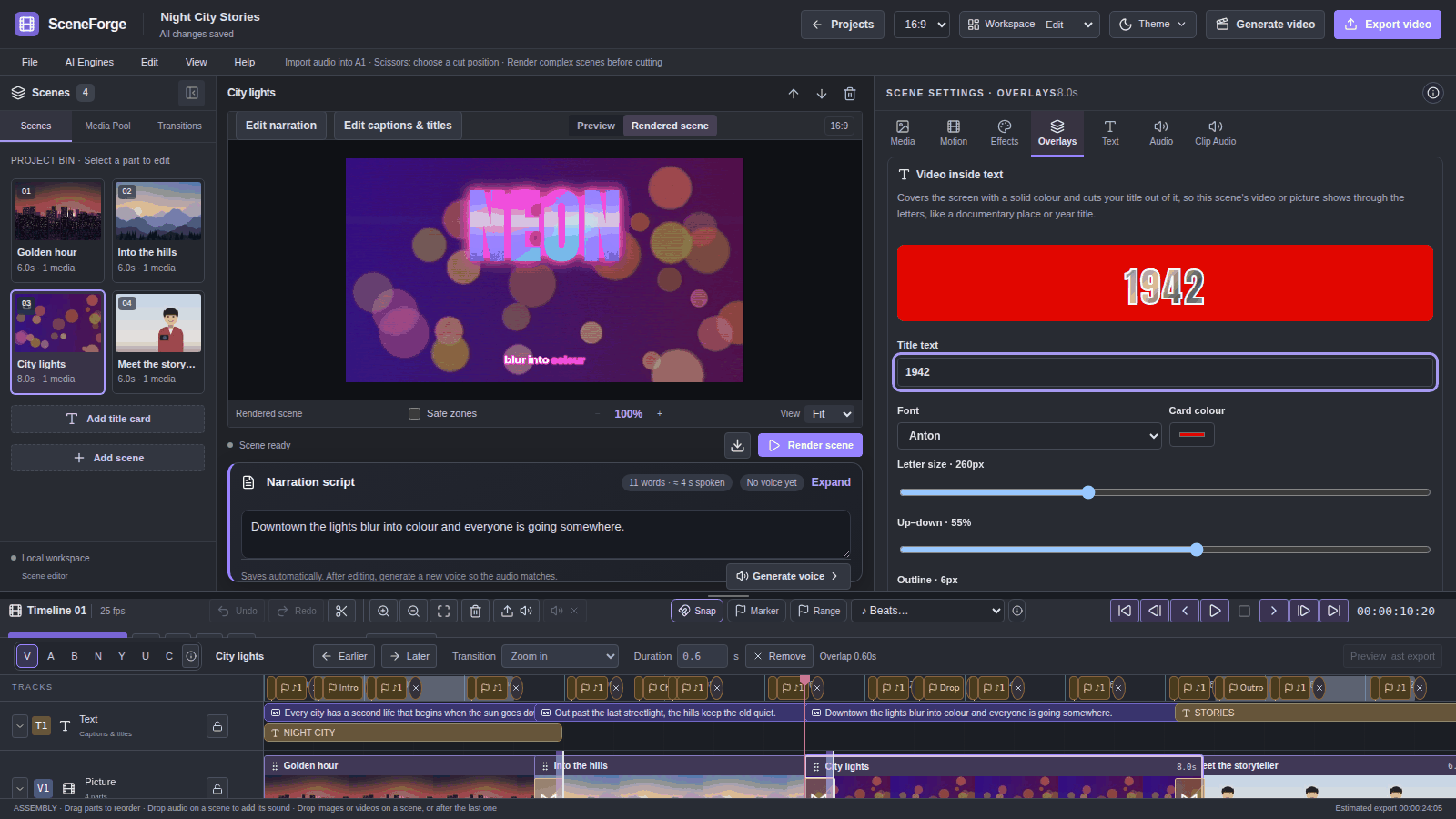Viewport: 1456px width, 819px height.
Task: Toggle lock on the Picture track
Action: click(217, 788)
